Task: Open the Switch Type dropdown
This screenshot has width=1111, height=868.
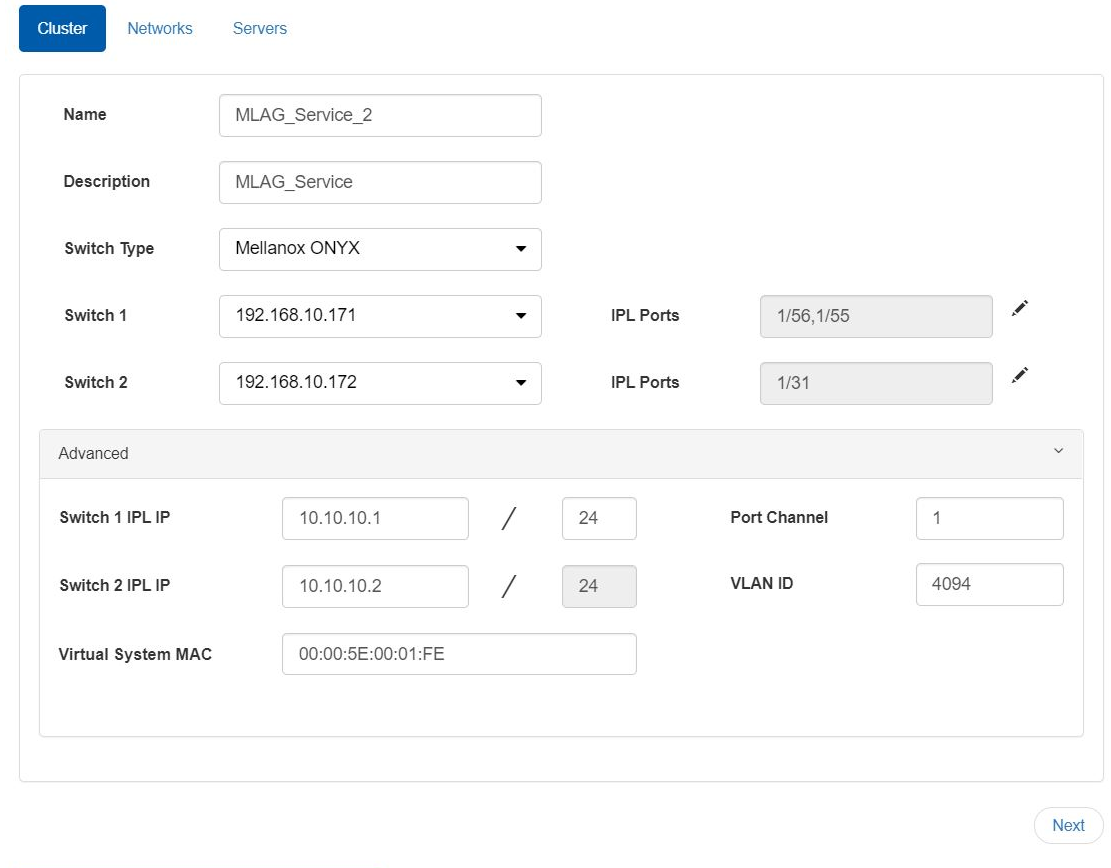Action: click(x=380, y=249)
